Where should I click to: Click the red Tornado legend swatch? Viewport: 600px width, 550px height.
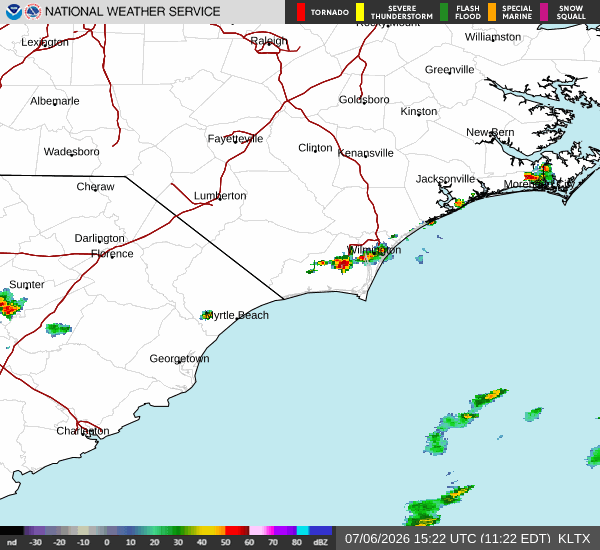(x=301, y=12)
